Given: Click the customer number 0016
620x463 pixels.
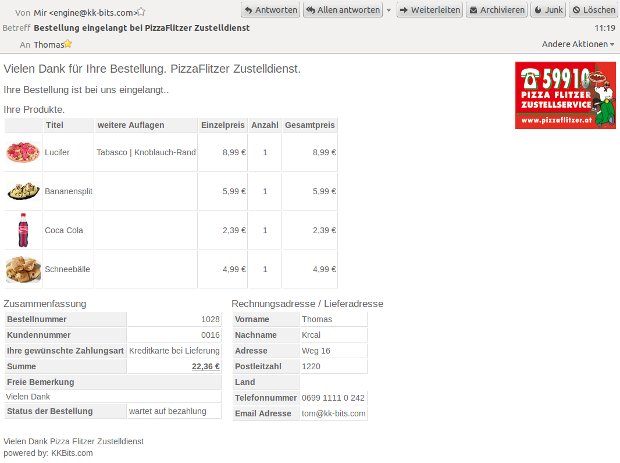Looking at the screenshot, I should [210, 335].
